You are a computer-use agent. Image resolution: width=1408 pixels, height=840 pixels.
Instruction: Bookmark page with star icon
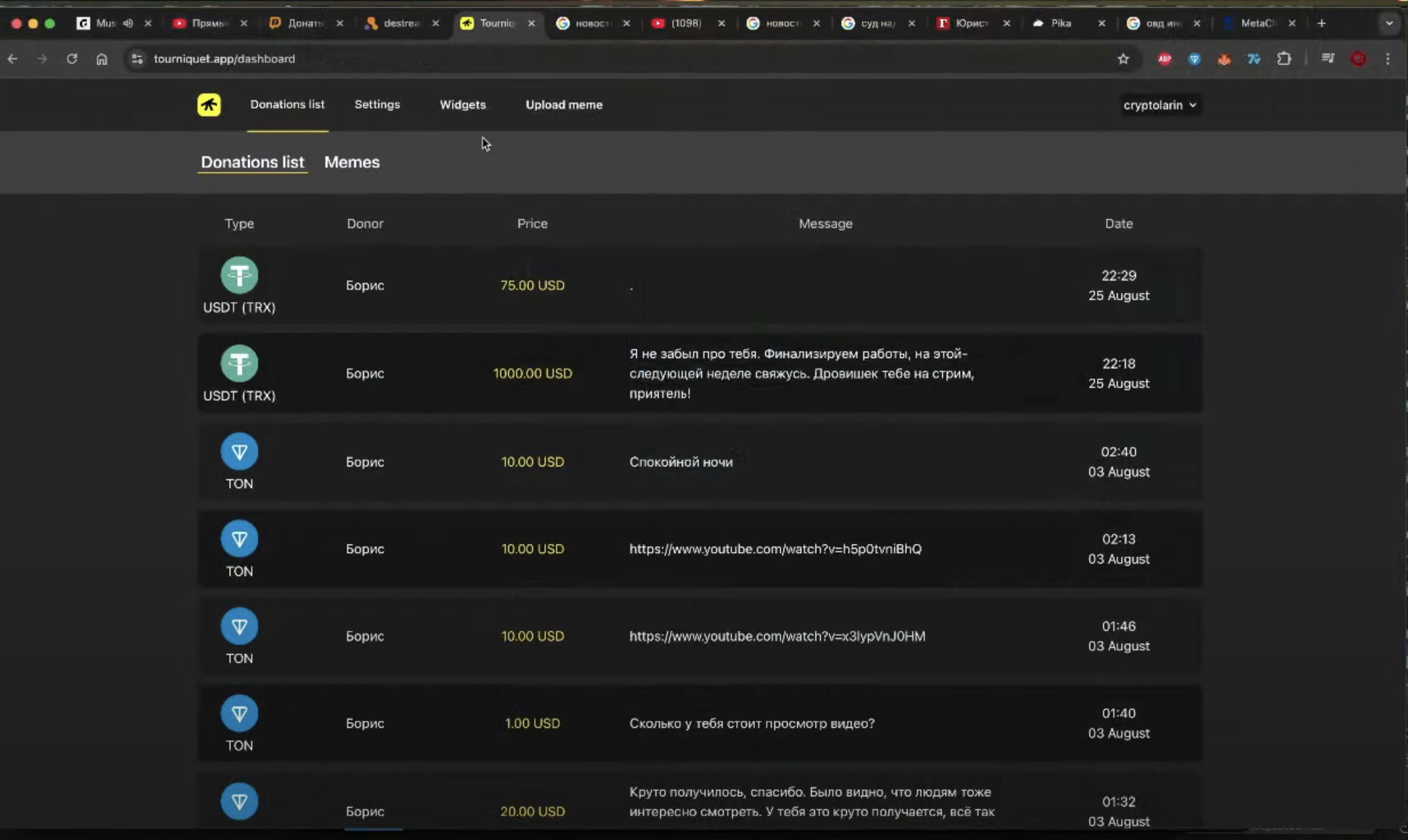tap(1123, 59)
